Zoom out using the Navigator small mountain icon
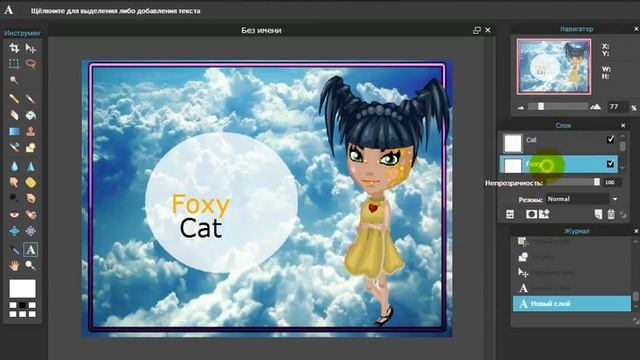 [521, 107]
